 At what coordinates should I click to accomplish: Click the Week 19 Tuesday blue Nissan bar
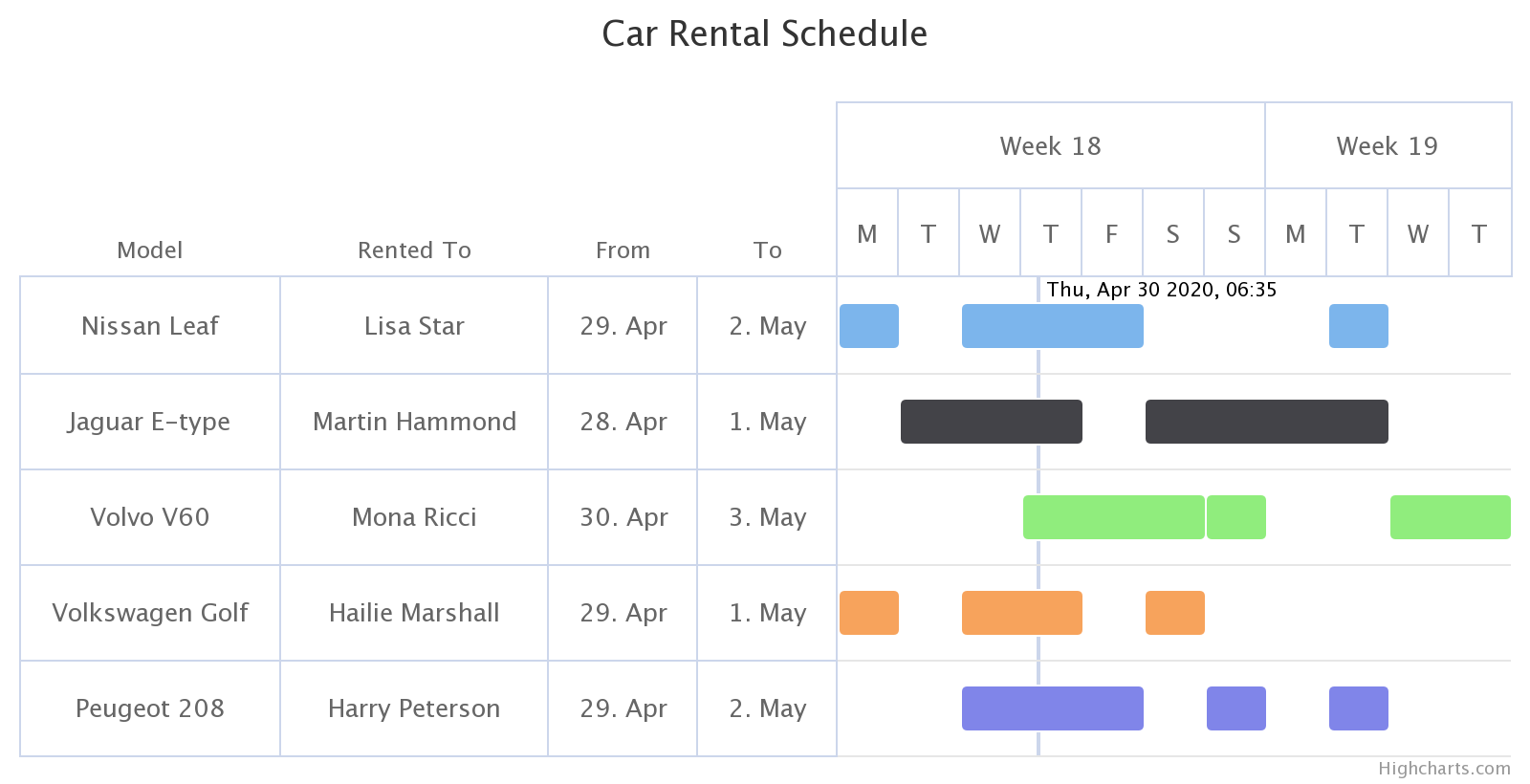[1358, 326]
